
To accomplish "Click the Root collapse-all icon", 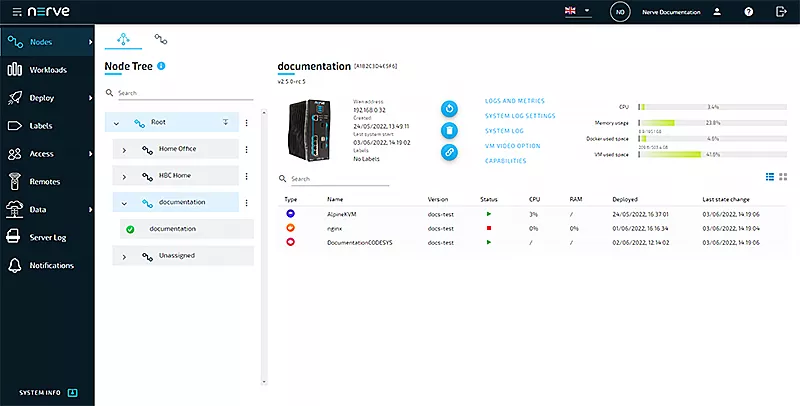I will point(226,122).
